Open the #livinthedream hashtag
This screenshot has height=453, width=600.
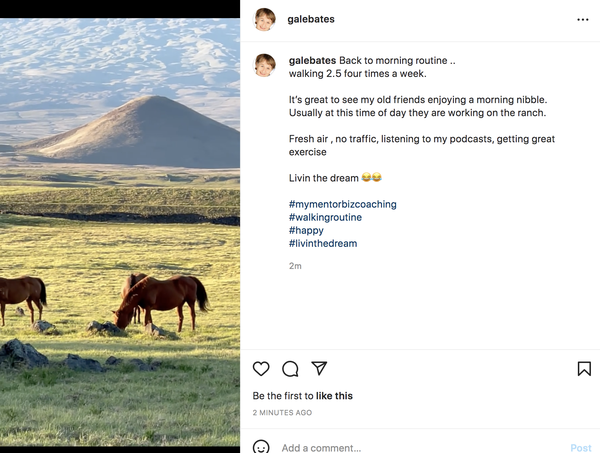(322, 243)
